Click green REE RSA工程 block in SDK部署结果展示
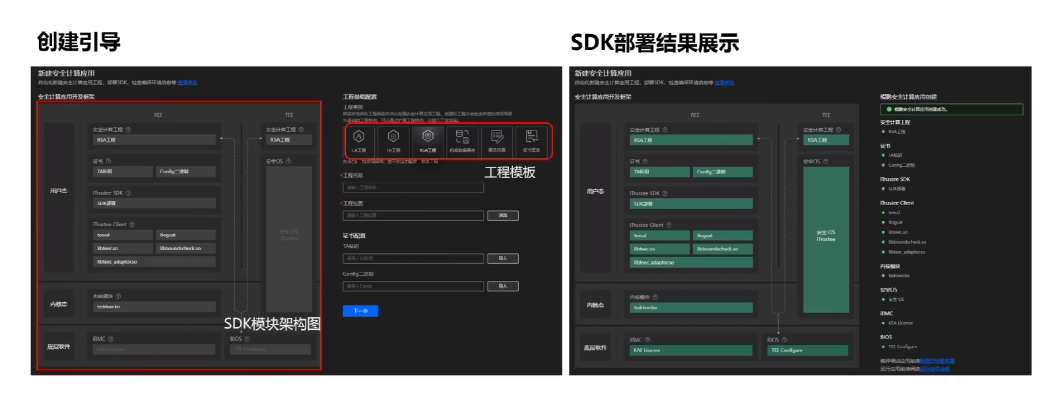 click(x=692, y=140)
